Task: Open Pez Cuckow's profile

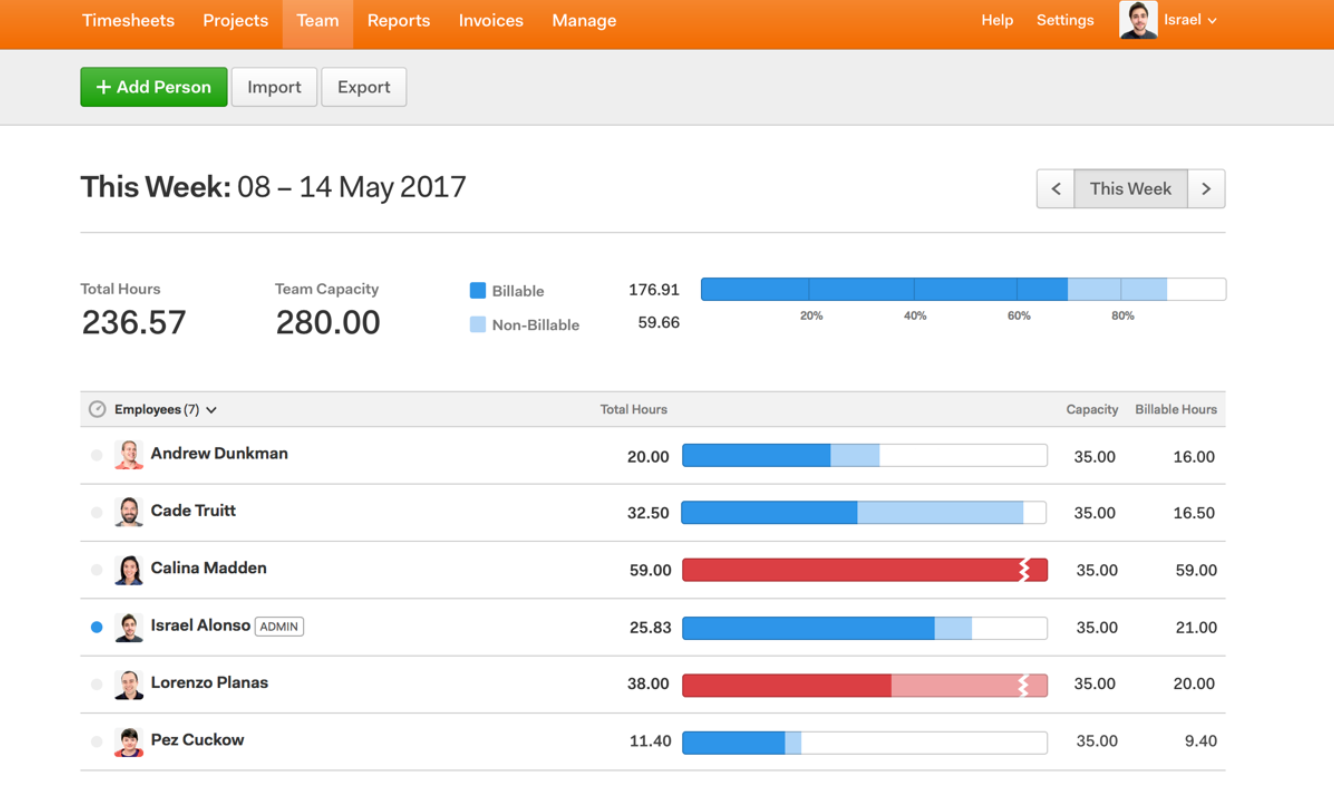Action: coord(197,740)
